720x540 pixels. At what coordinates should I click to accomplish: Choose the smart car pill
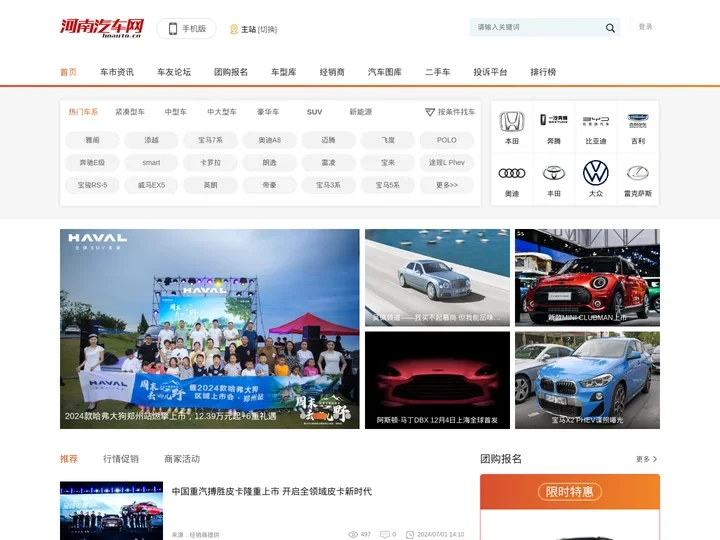151,163
